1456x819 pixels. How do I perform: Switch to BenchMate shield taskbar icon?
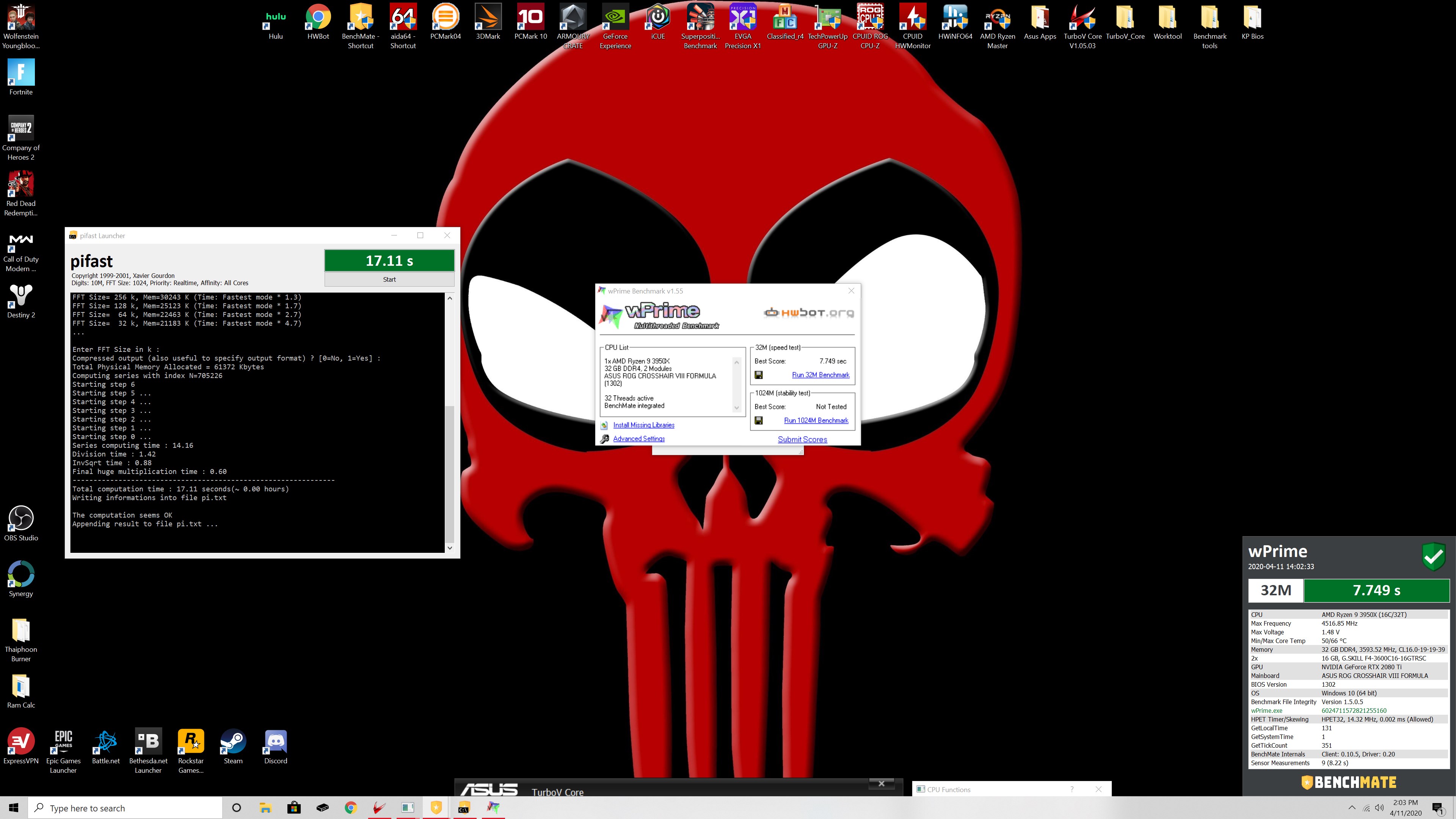coord(436,808)
